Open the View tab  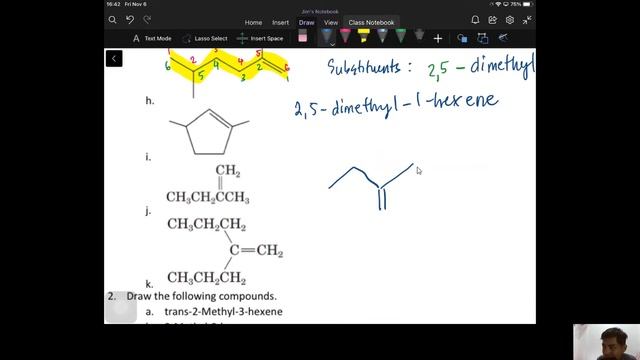point(331,22)
